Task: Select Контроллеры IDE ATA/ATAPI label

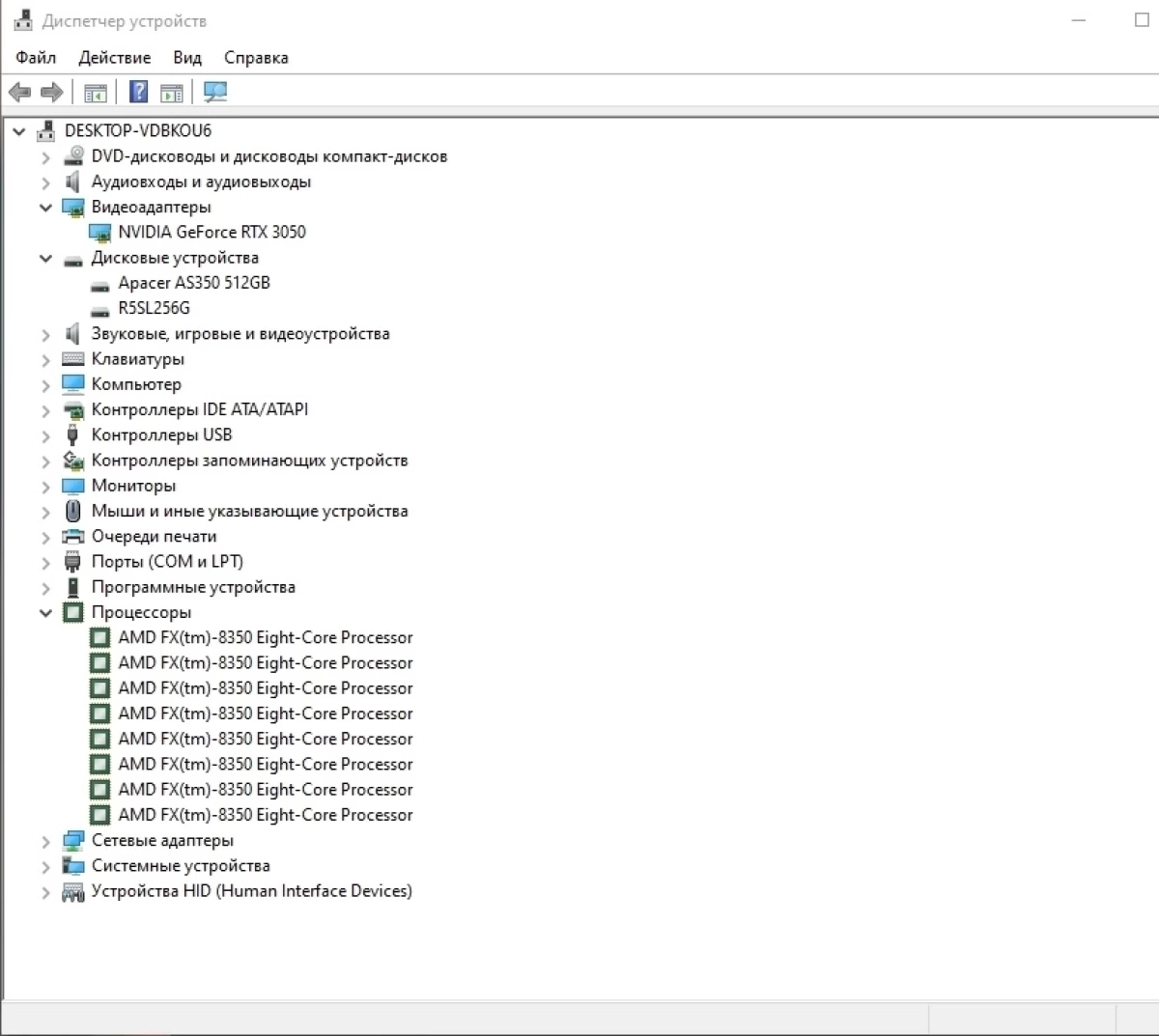Action: click(200, 409)
